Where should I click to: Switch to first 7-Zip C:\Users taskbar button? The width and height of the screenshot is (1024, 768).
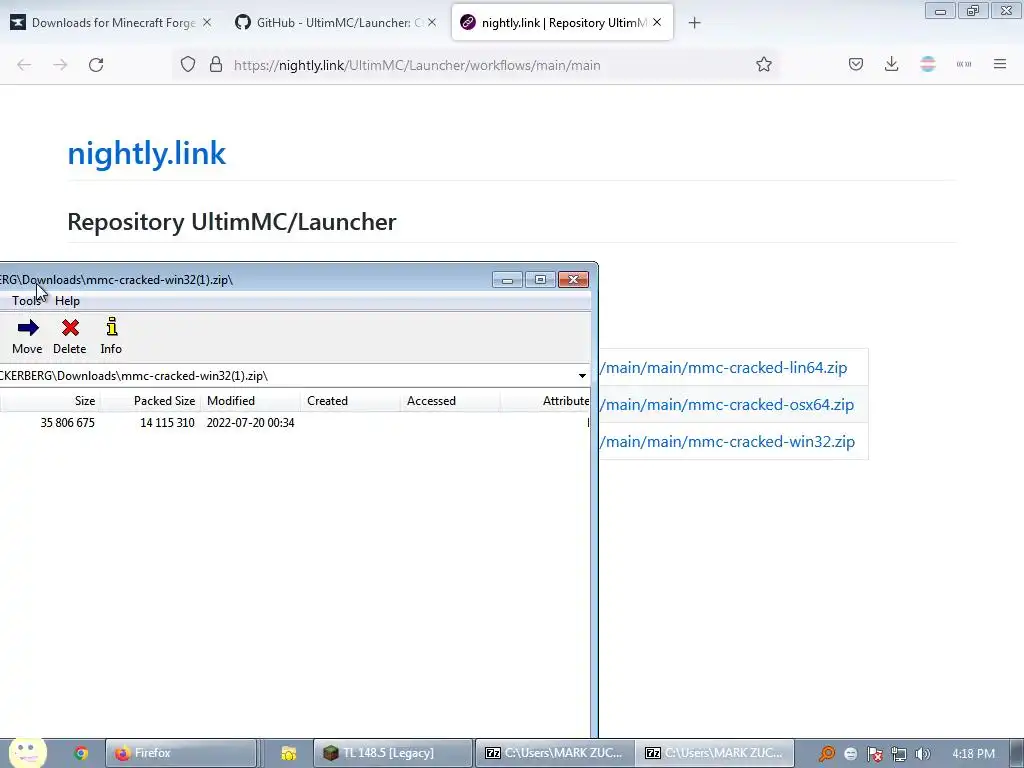[555, 753]
